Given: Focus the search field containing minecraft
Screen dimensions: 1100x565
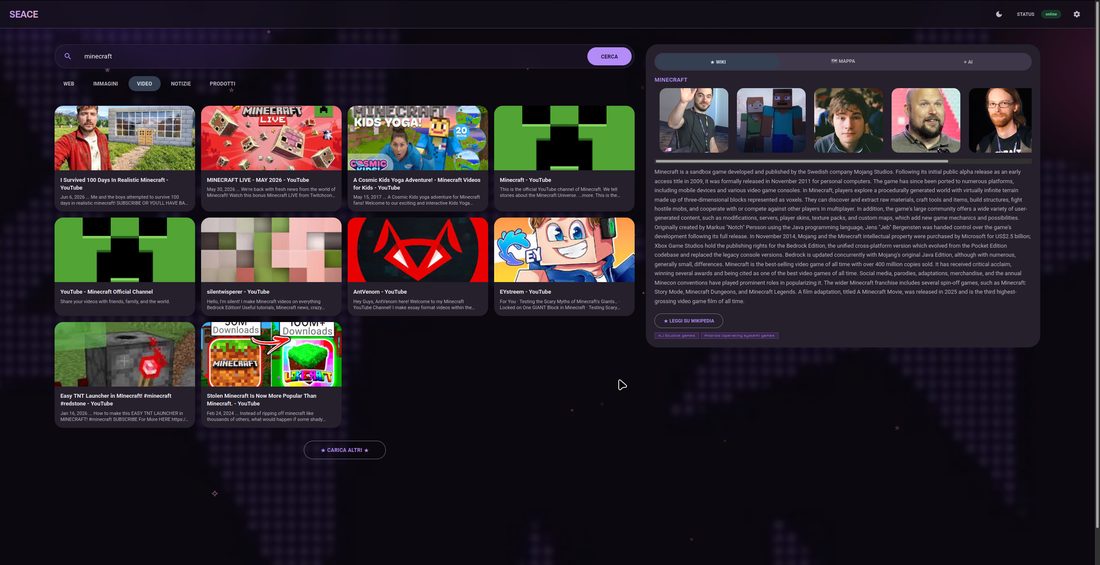Looking at the screenshot, I should [x=330, y=56].
